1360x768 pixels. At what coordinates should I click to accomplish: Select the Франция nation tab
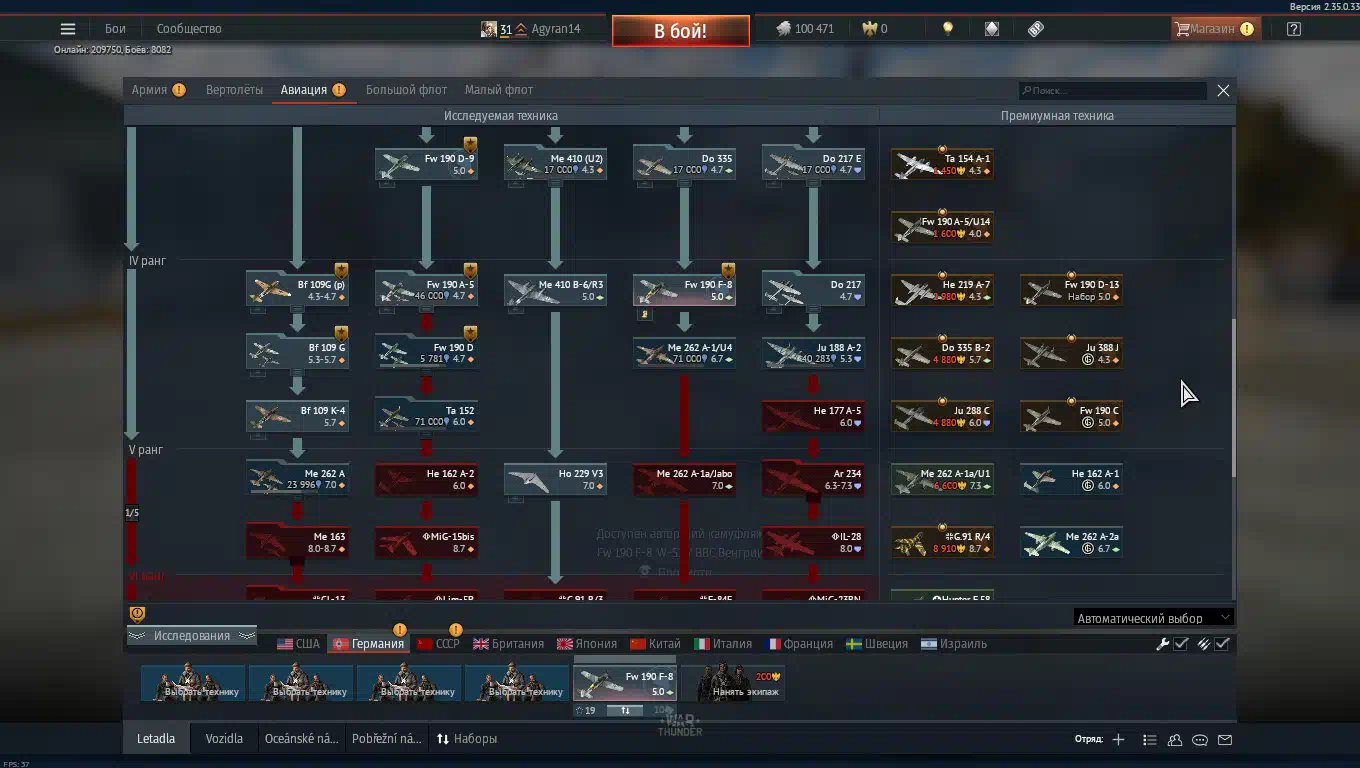800,644
